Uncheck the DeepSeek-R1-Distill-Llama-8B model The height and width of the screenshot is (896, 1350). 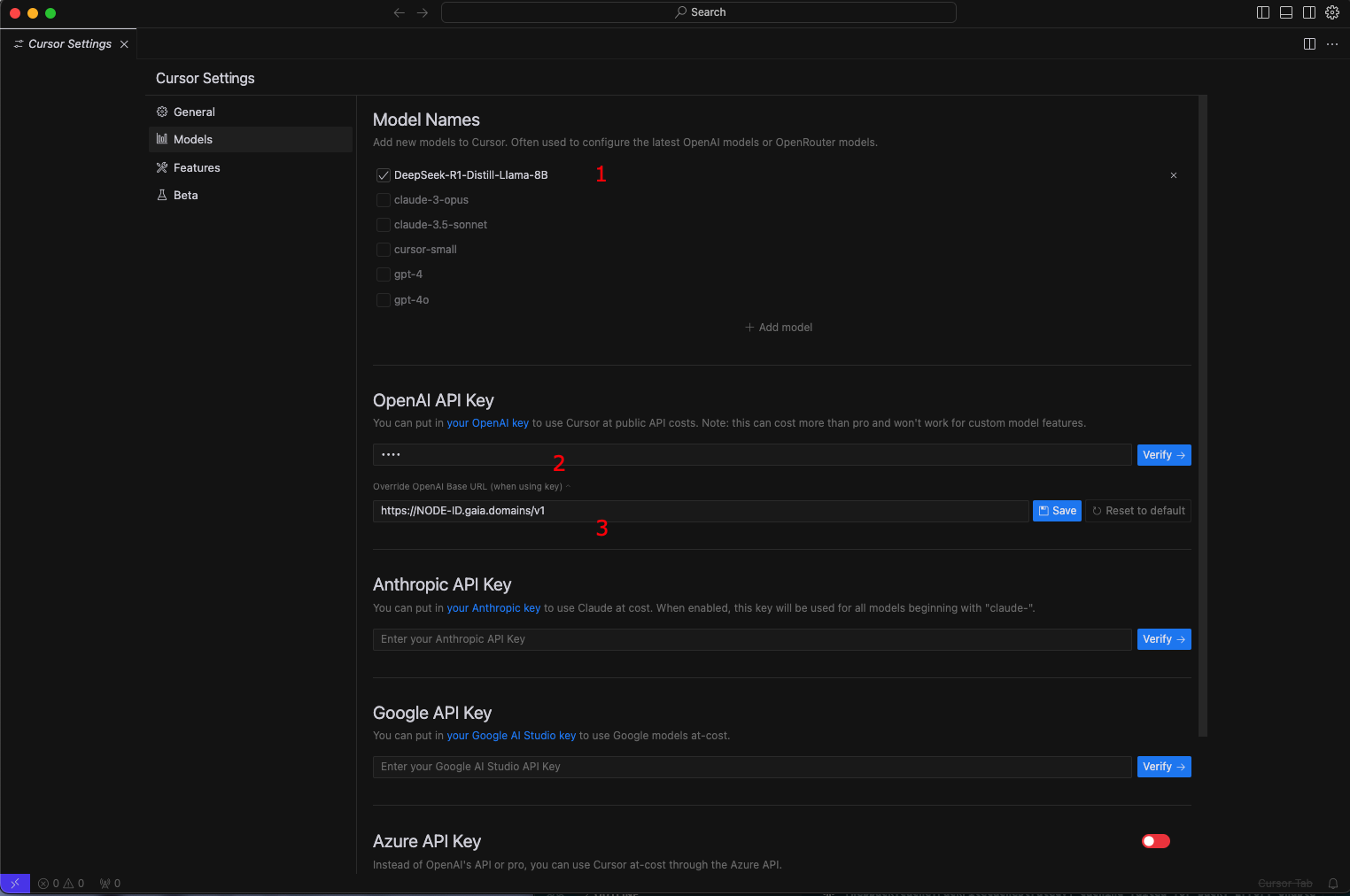[384, 175]
